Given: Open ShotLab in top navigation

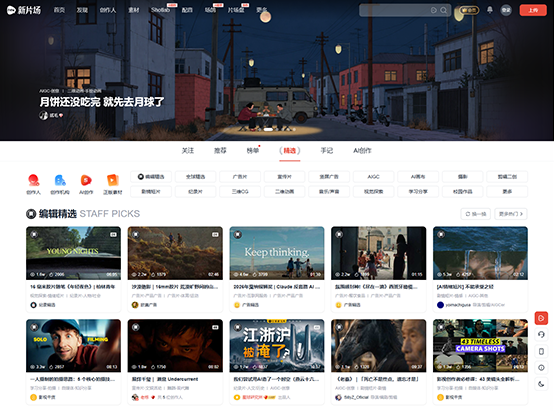Looking at the screenshot, I should click(x=160, y=10).
